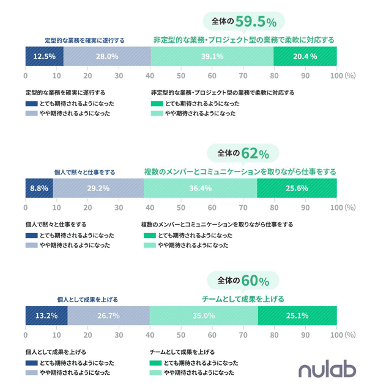Click the チームとして成果を上げる green heading
This screenshot has height=387, width=368.
point(243,299)
